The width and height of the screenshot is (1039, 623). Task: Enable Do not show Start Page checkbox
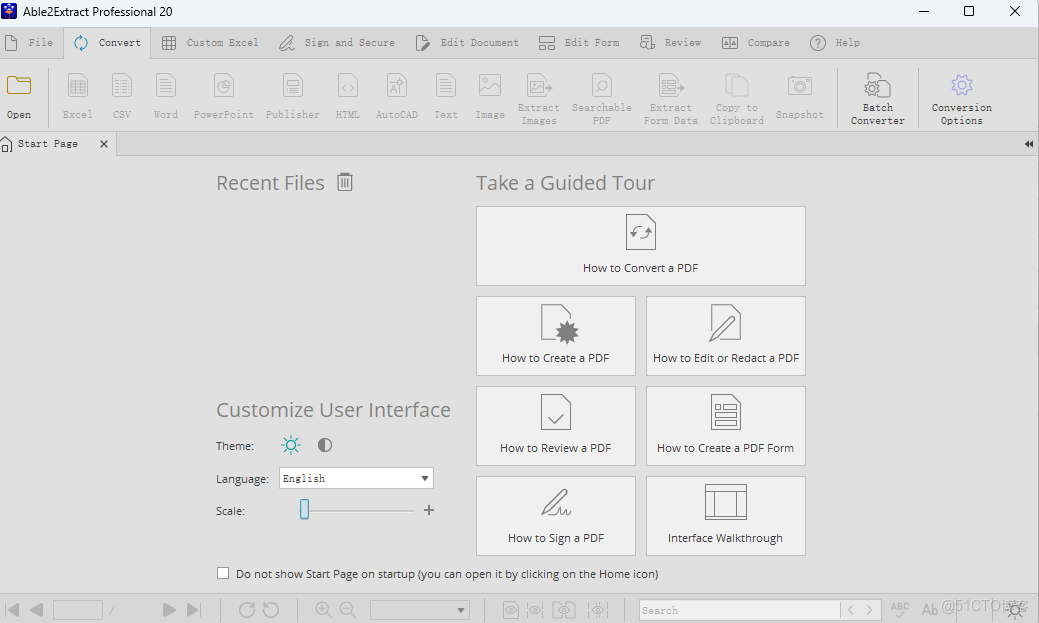click(223, 573)
